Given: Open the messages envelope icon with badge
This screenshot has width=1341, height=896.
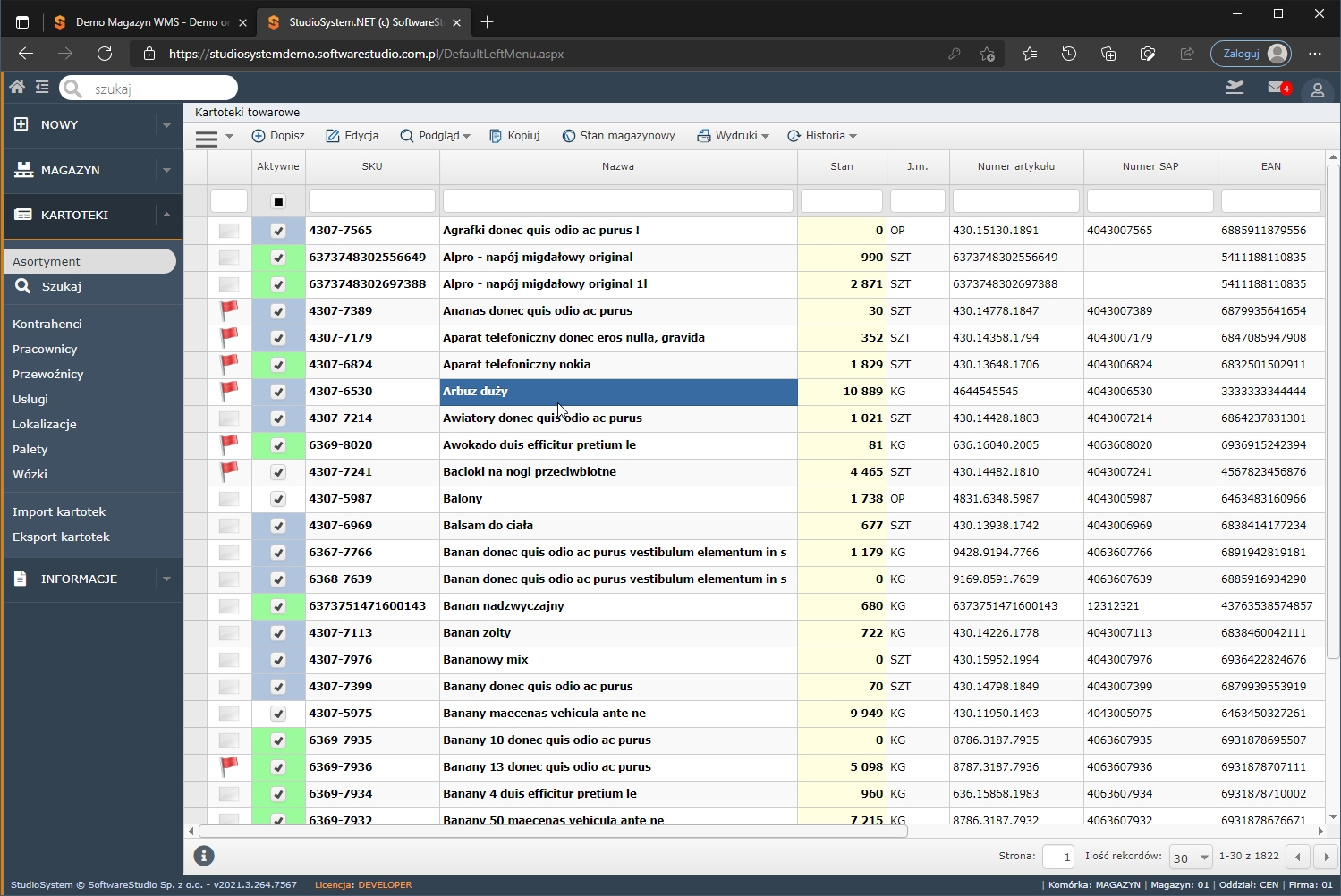Looking at the screenshot, I should pyautogui.click(x=1277, y=88).
